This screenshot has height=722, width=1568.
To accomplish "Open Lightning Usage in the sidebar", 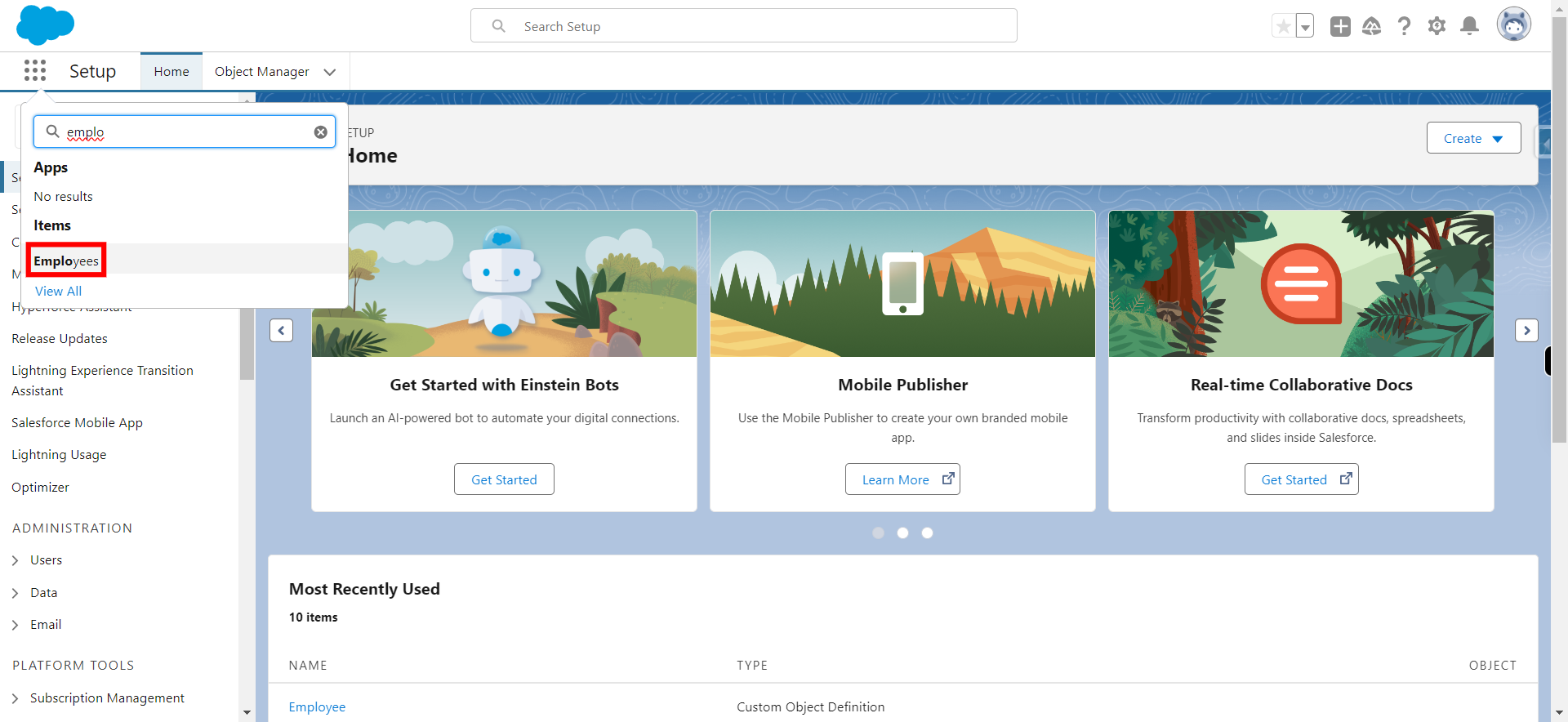I will pyautogui.click(x=59, y=454).
